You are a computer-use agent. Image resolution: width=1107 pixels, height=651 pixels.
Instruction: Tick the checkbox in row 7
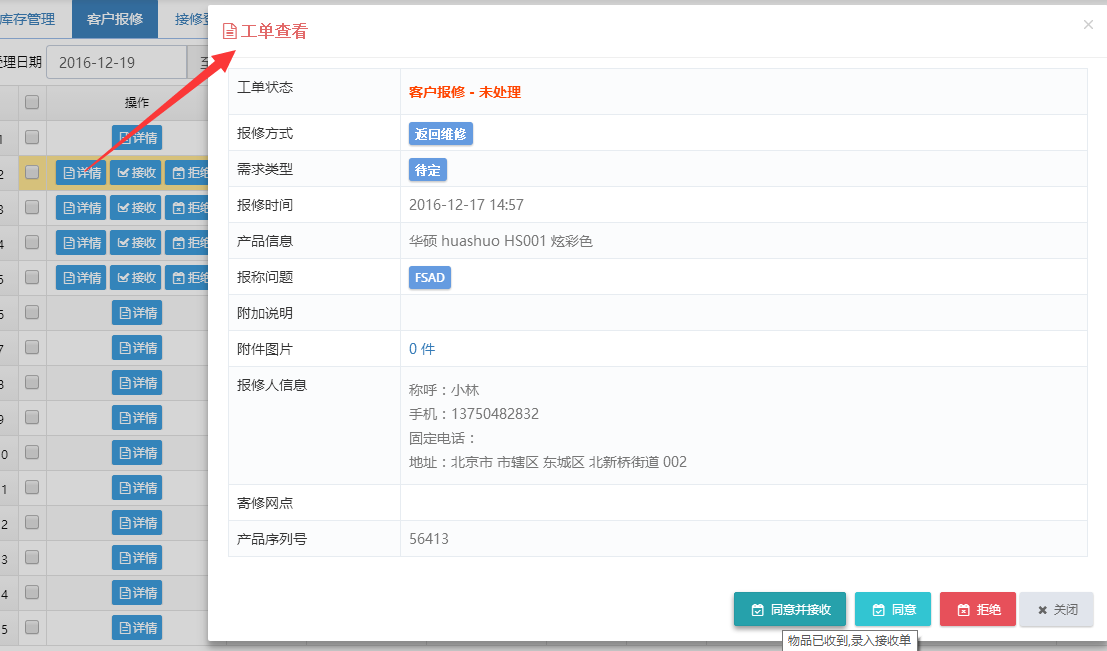tap(32, 347)
